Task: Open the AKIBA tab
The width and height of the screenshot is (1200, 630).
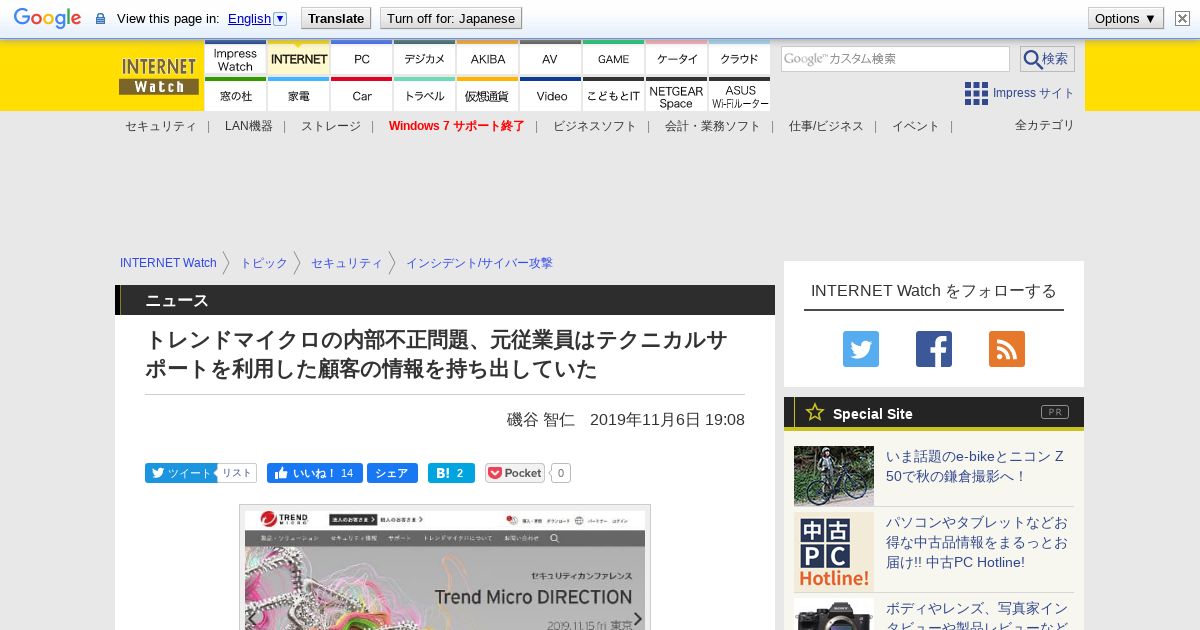Action: pyautogui.click(x=487, y=59)
